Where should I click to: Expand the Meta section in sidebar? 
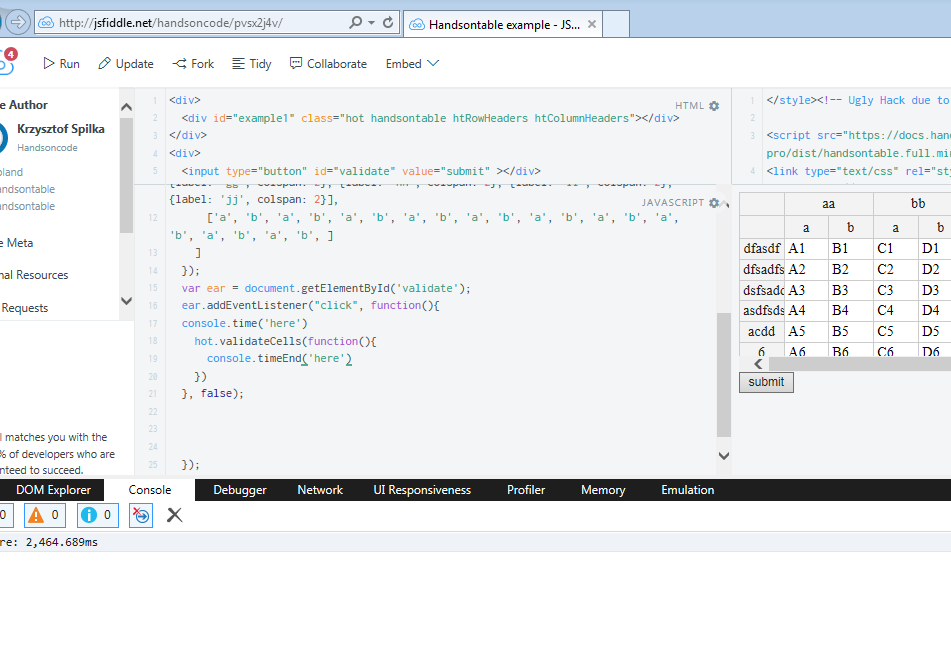click(17, 243)
